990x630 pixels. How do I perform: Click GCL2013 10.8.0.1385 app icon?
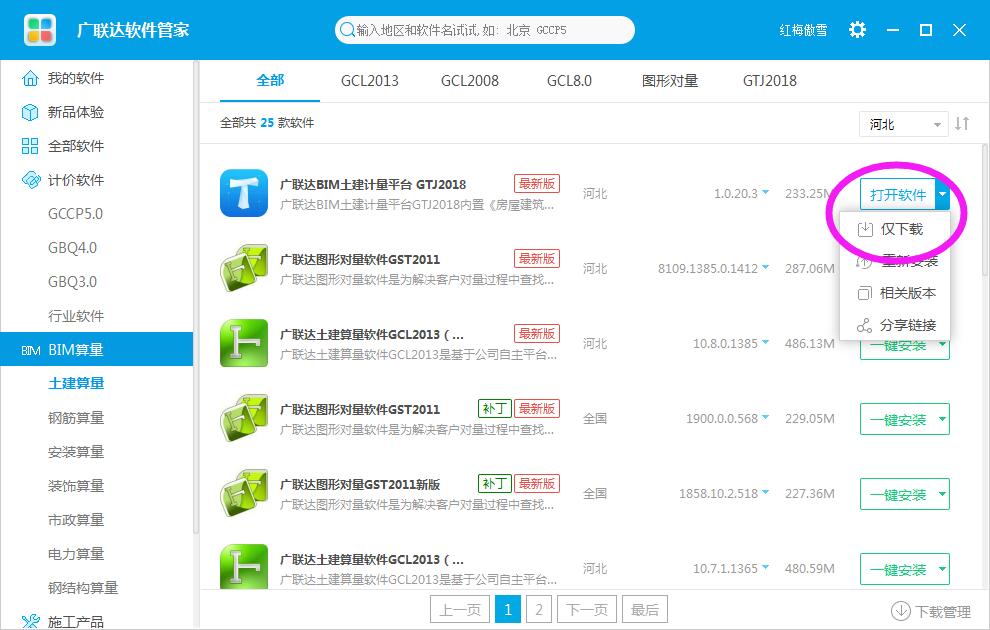pos(244,343)
